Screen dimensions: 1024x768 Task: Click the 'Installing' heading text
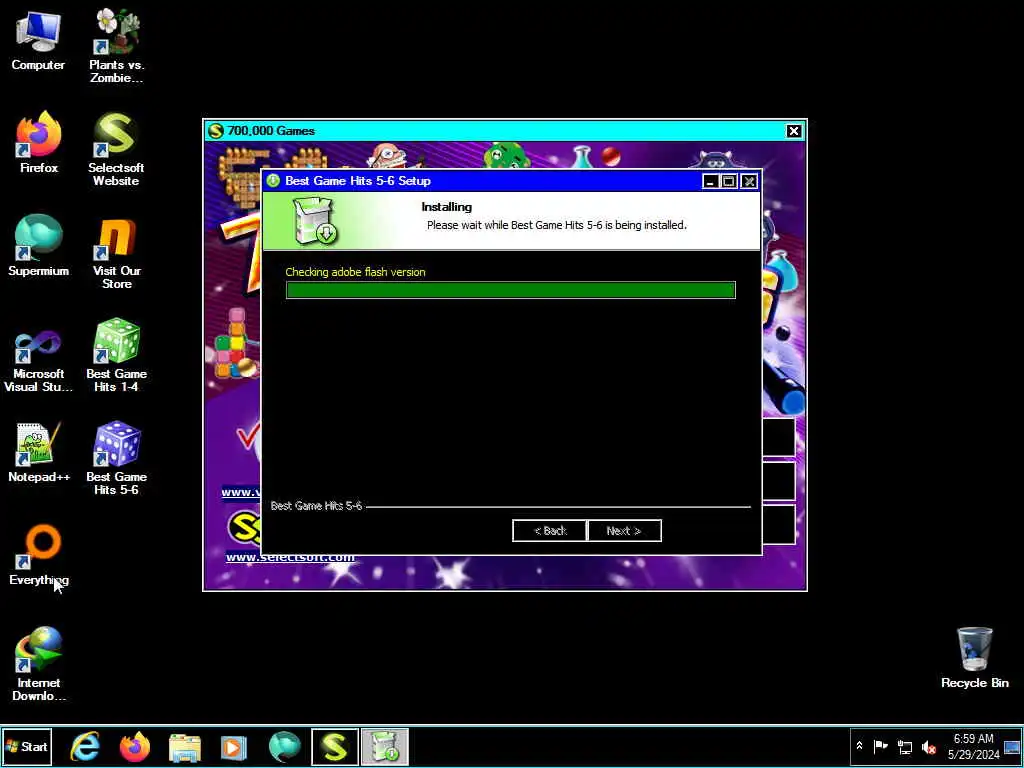coord(447,207)
